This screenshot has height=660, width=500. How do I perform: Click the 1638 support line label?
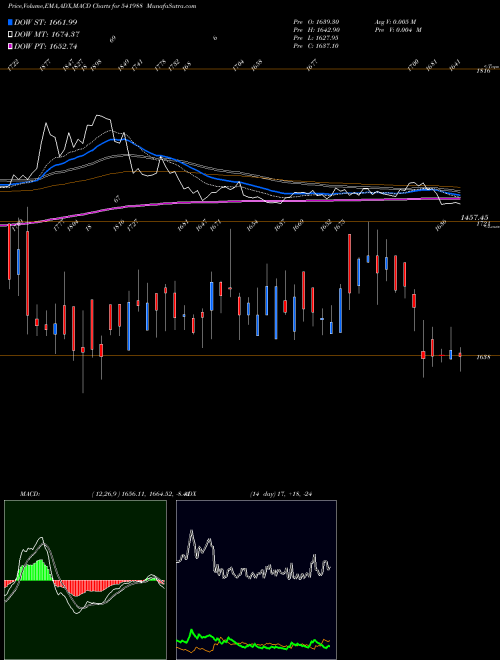click(x=483, y=357)
